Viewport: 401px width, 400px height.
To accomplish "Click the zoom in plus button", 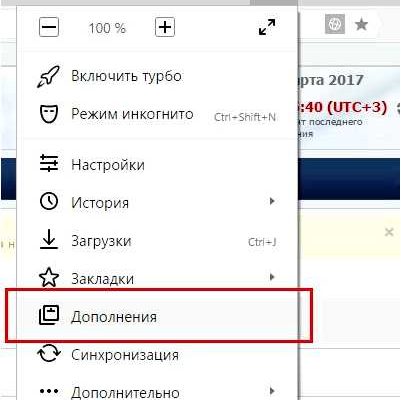I will [165, 27].
